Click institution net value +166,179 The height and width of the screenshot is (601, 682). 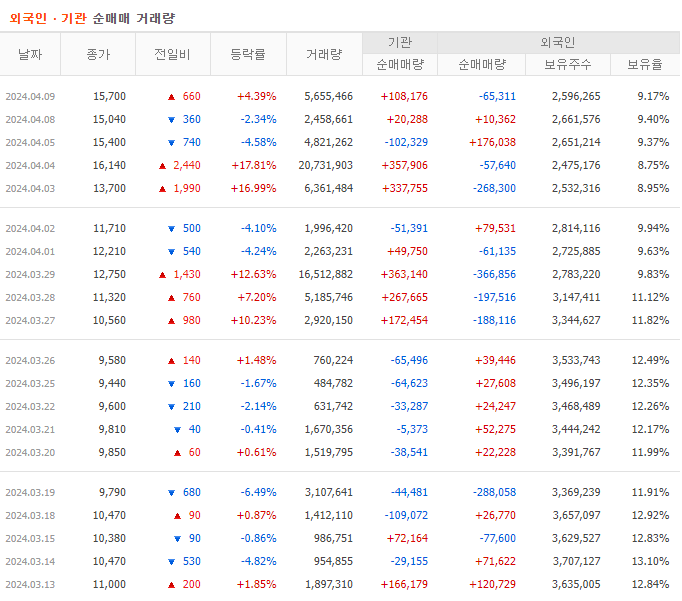(x=405, y=584)
